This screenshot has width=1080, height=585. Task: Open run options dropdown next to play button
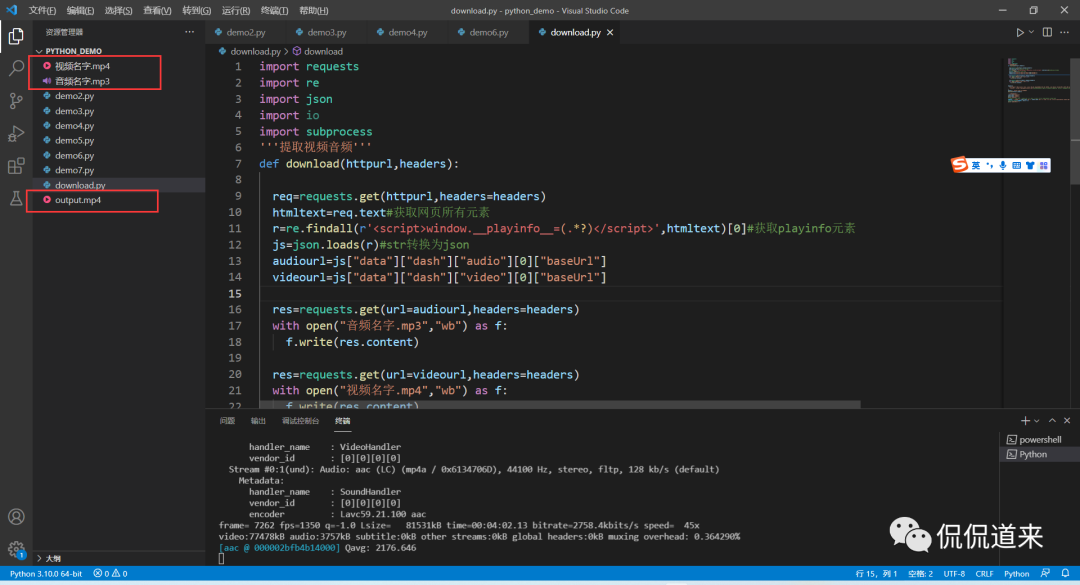(1031, 32)
